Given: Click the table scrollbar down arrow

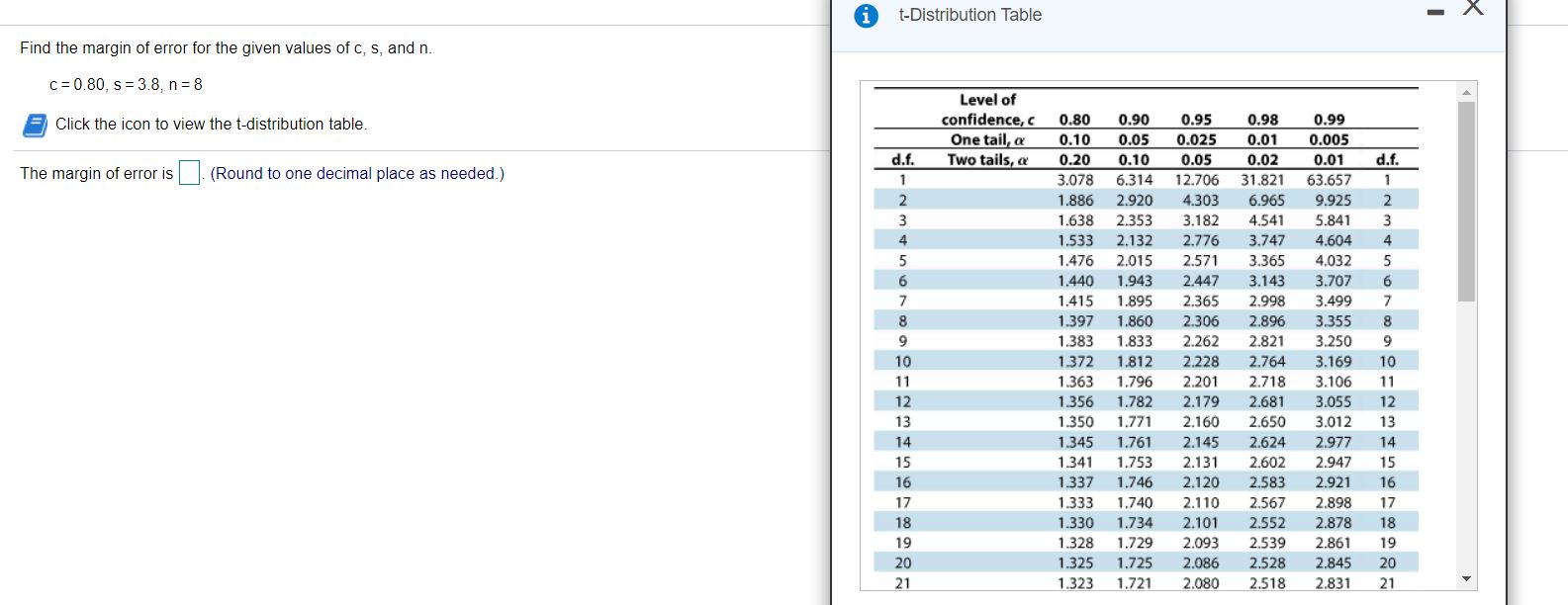Looking at the screenshot, I should (1467, 579).
